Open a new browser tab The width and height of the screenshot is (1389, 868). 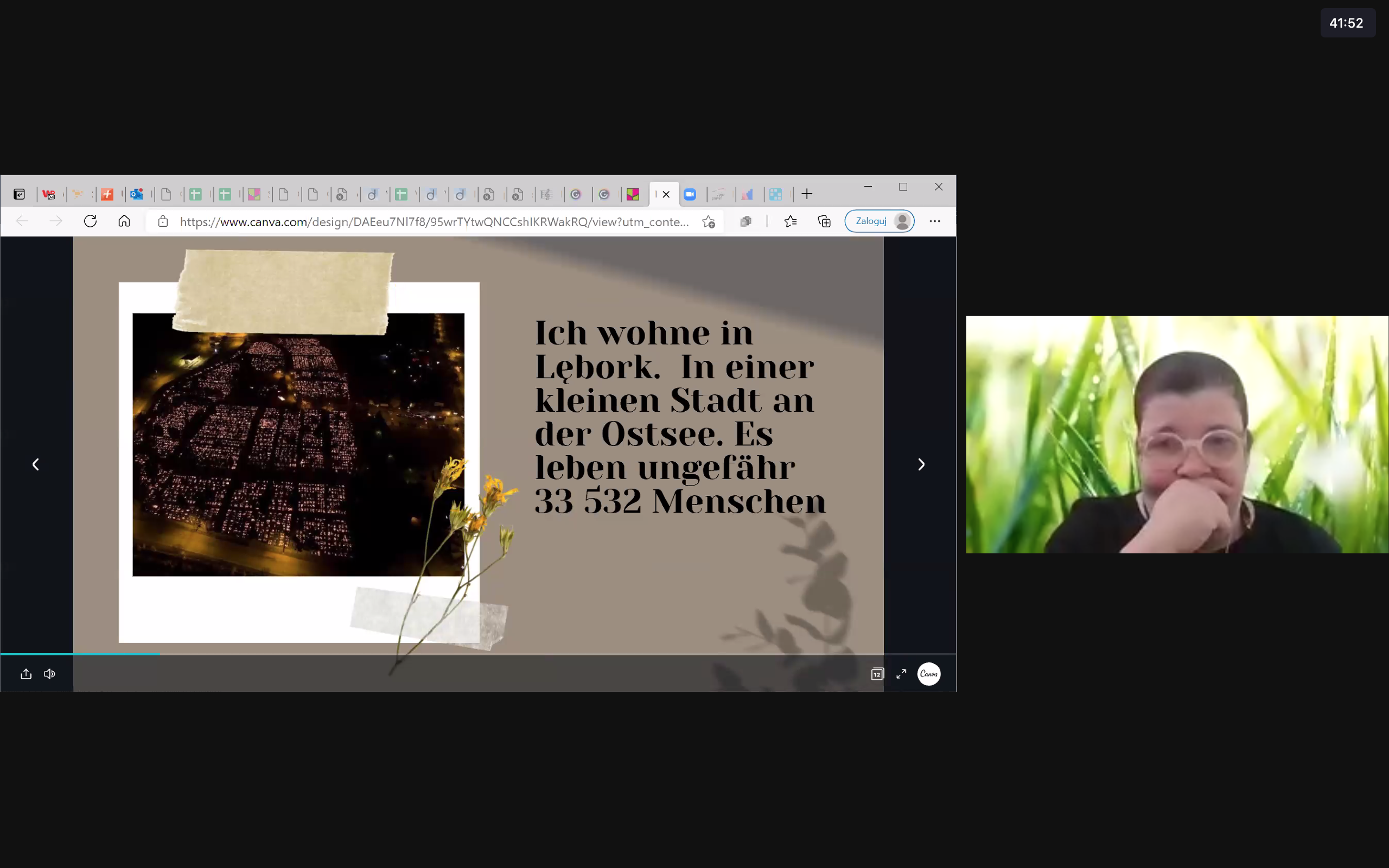(x=807, y=194)
